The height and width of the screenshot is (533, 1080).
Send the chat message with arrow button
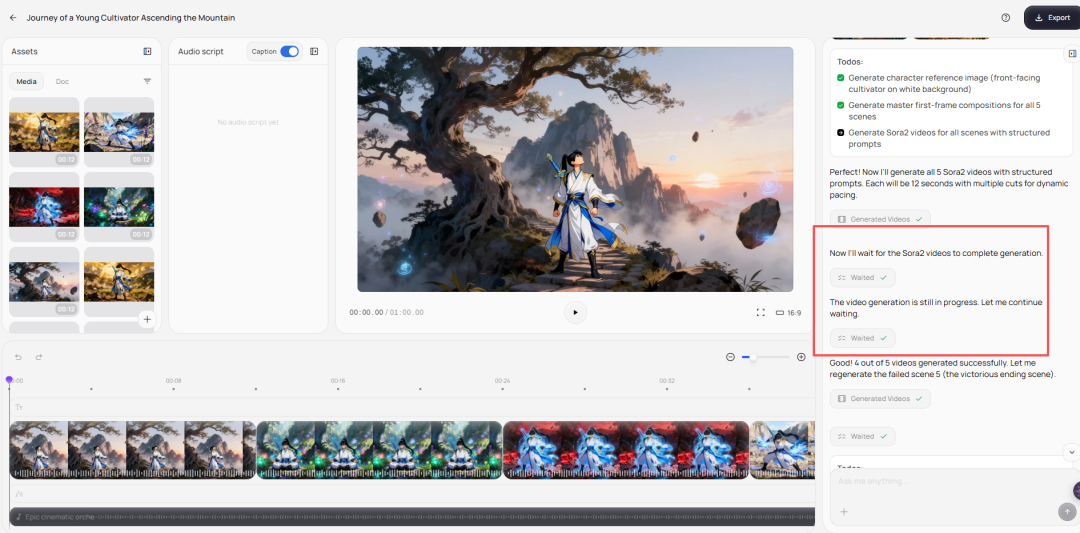click(1066, 512)
